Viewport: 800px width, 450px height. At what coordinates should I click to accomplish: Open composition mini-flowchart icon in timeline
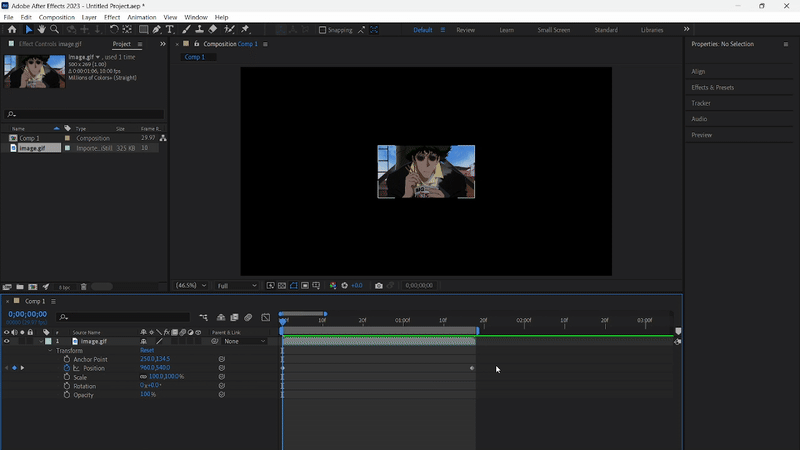click(204, 317)
